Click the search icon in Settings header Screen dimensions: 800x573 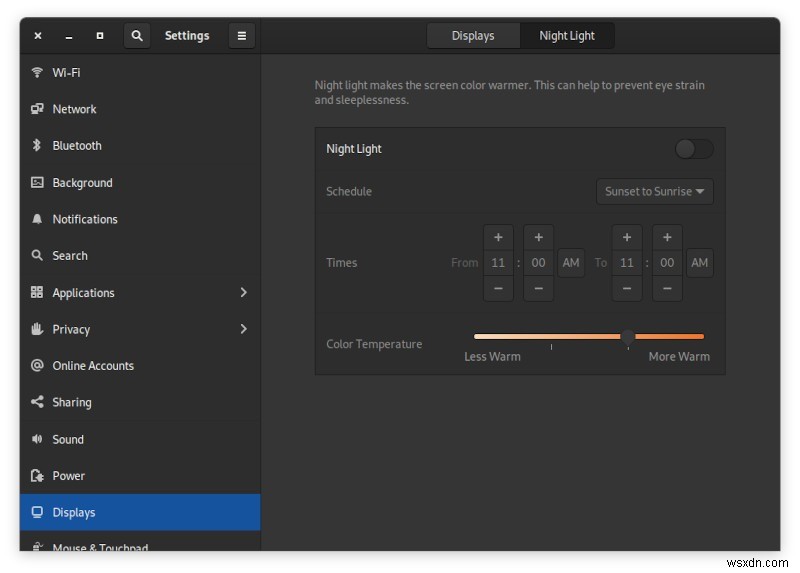(x=137, y=36)
